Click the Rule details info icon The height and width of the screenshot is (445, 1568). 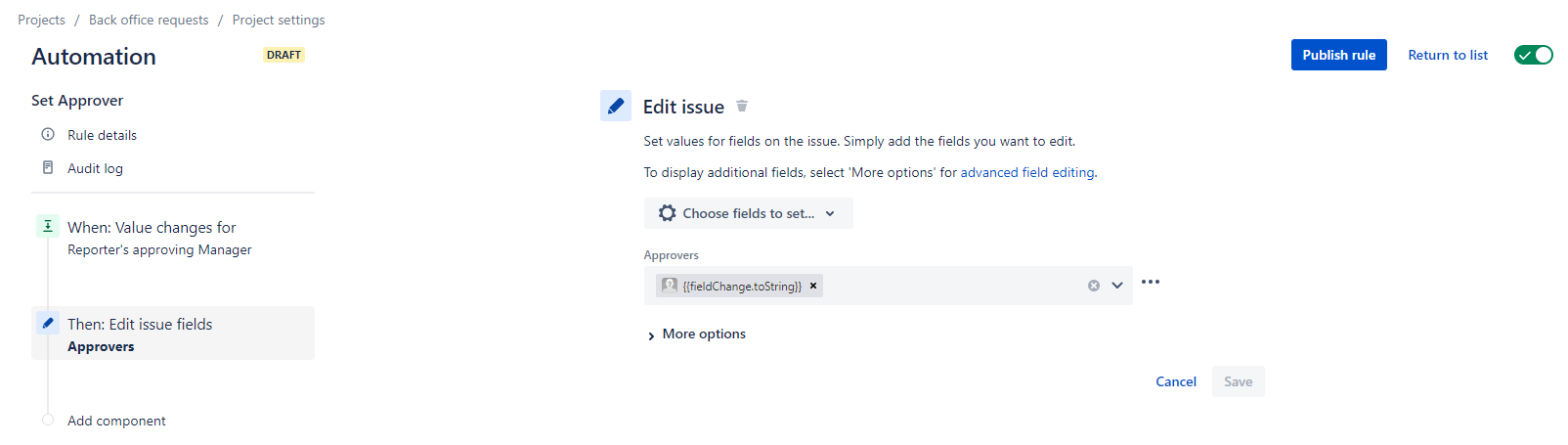[48, 134]
